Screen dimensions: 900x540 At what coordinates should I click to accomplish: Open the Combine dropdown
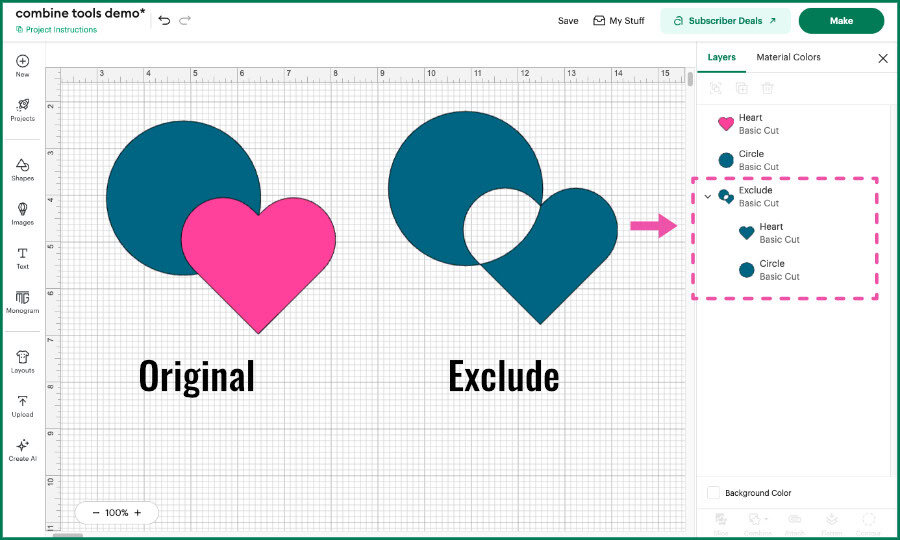coord(758,522)
